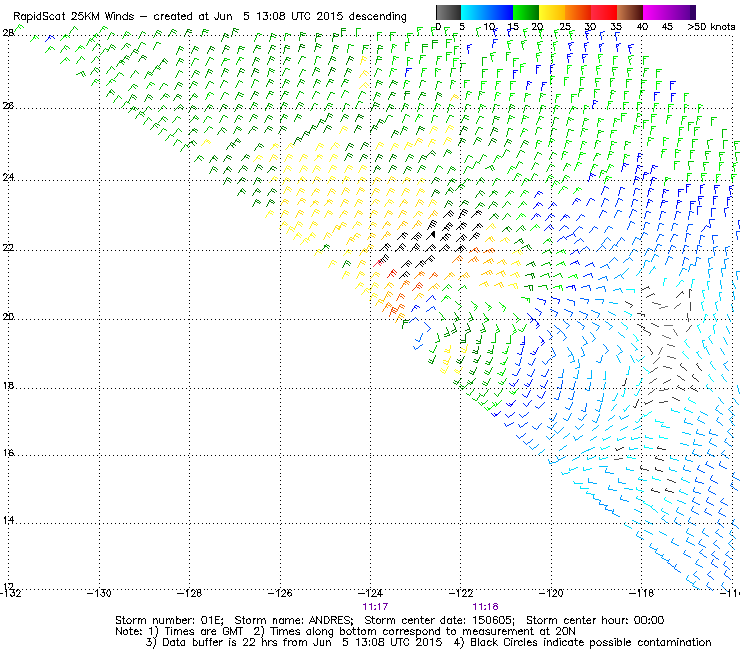Click the '25' label under the color scale
The height and width of the screenshot is (650, 740).
click(x=565, y=27)
